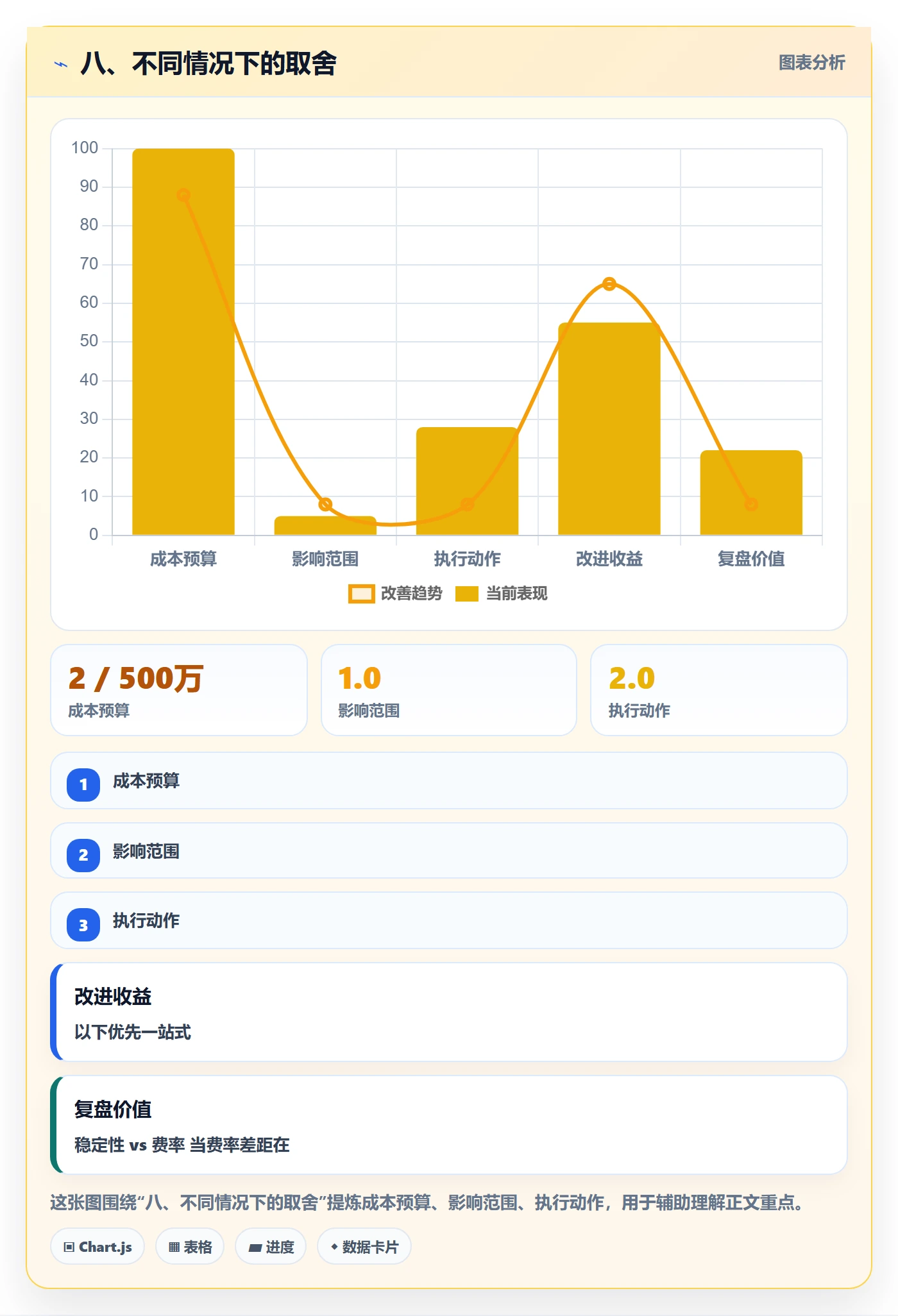Viewport: 898px width, 1316px height.
Task: Click the 影响范围 bar in the chart
Action: tap(325, 525)
